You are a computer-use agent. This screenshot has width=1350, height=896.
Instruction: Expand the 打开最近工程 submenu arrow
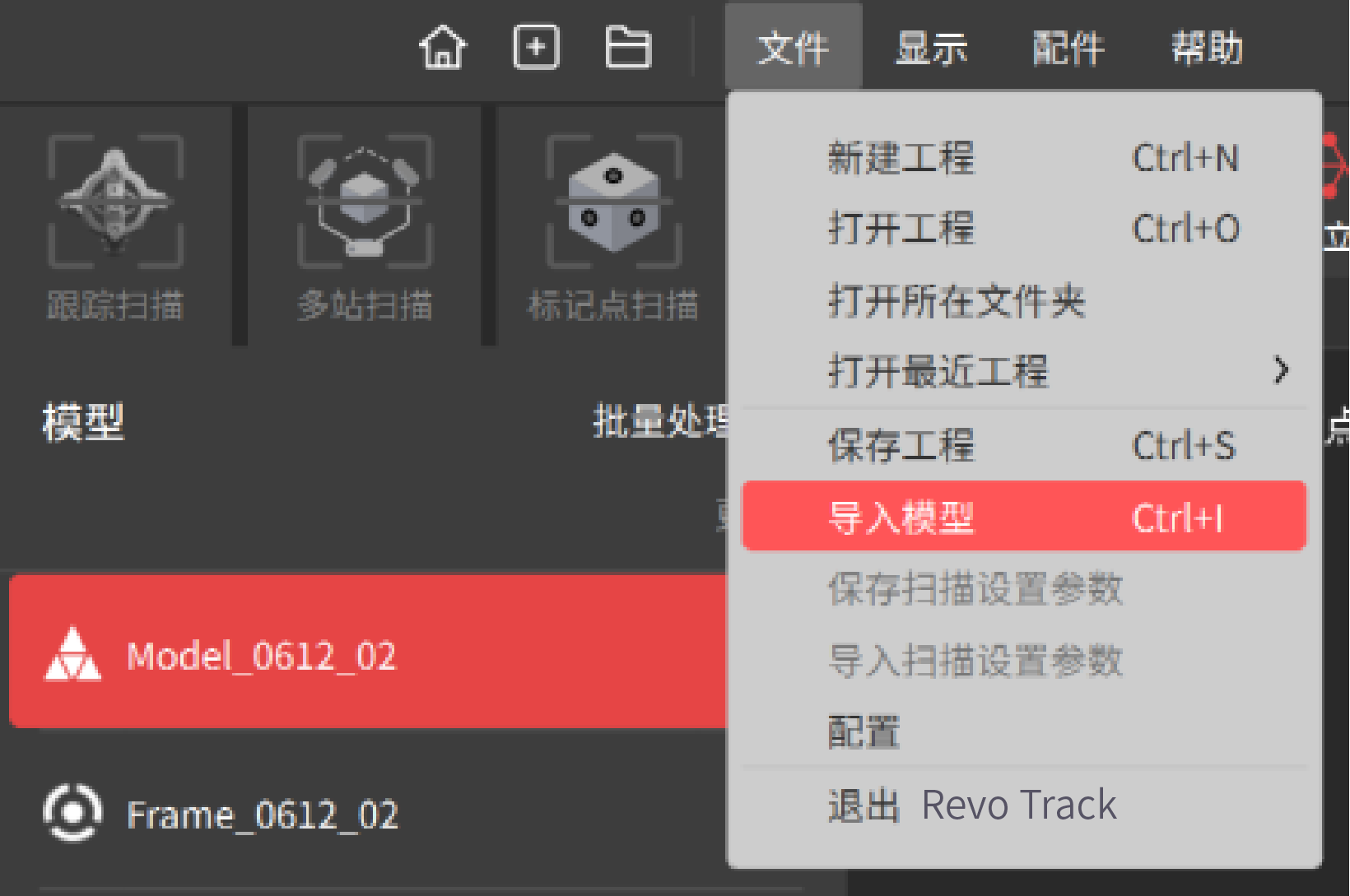click(1281, 370)
